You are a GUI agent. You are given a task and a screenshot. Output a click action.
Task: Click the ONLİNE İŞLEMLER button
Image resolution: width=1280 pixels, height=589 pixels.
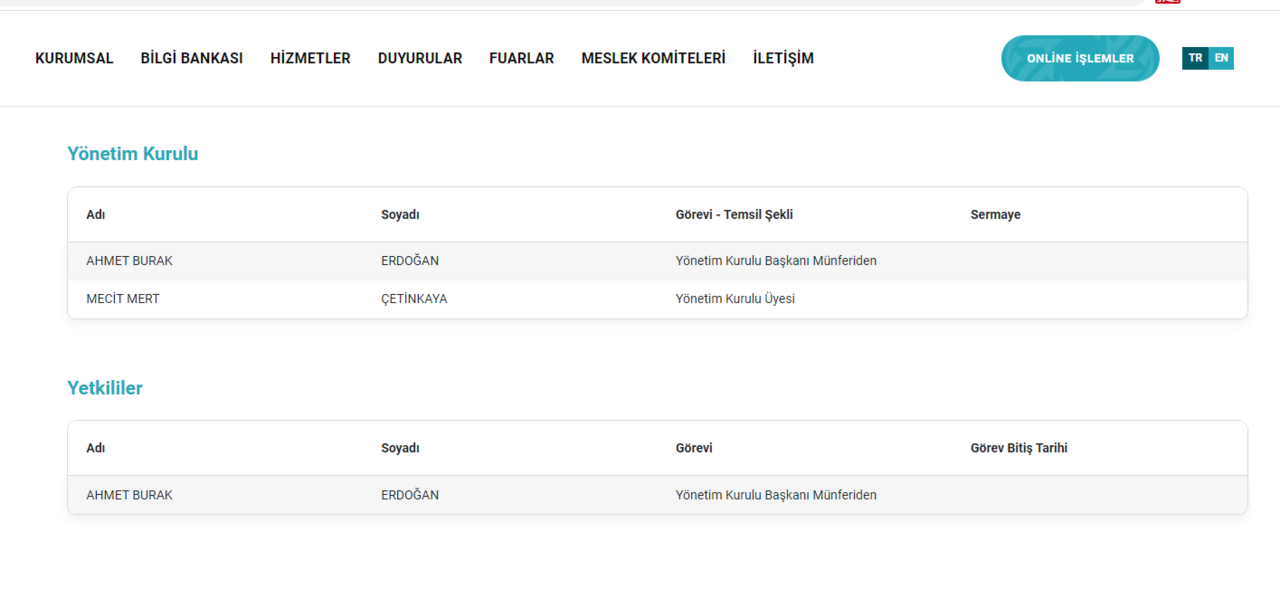coord(1080,58)
